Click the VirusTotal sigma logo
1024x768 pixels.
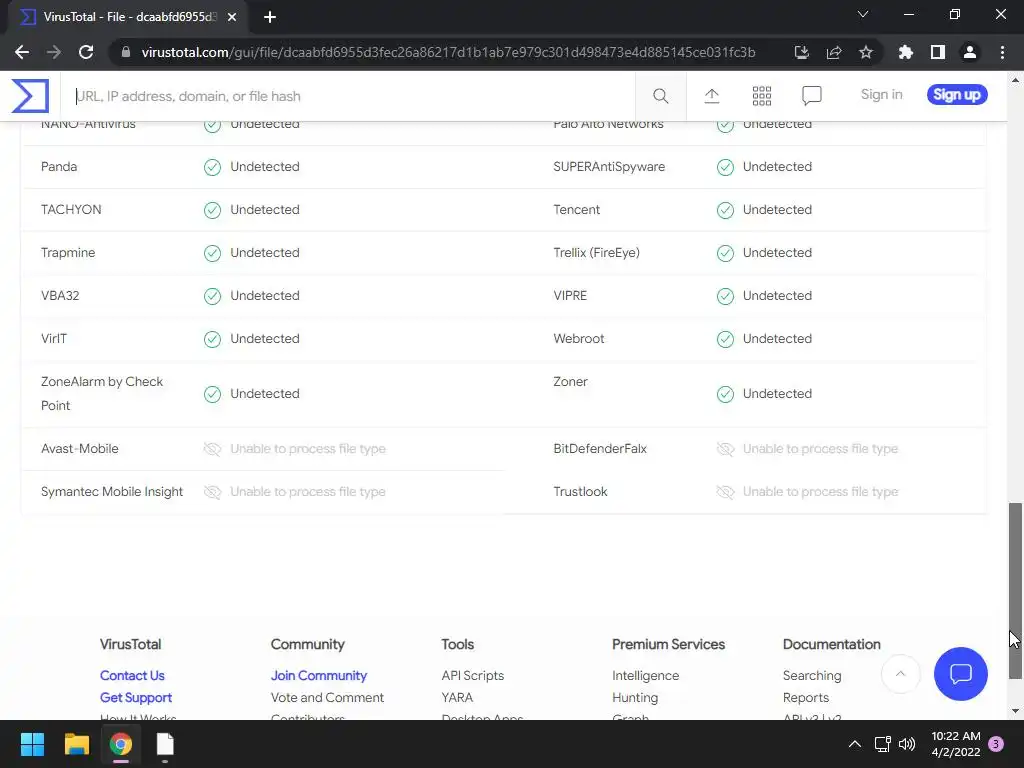(x=30, y=96)
